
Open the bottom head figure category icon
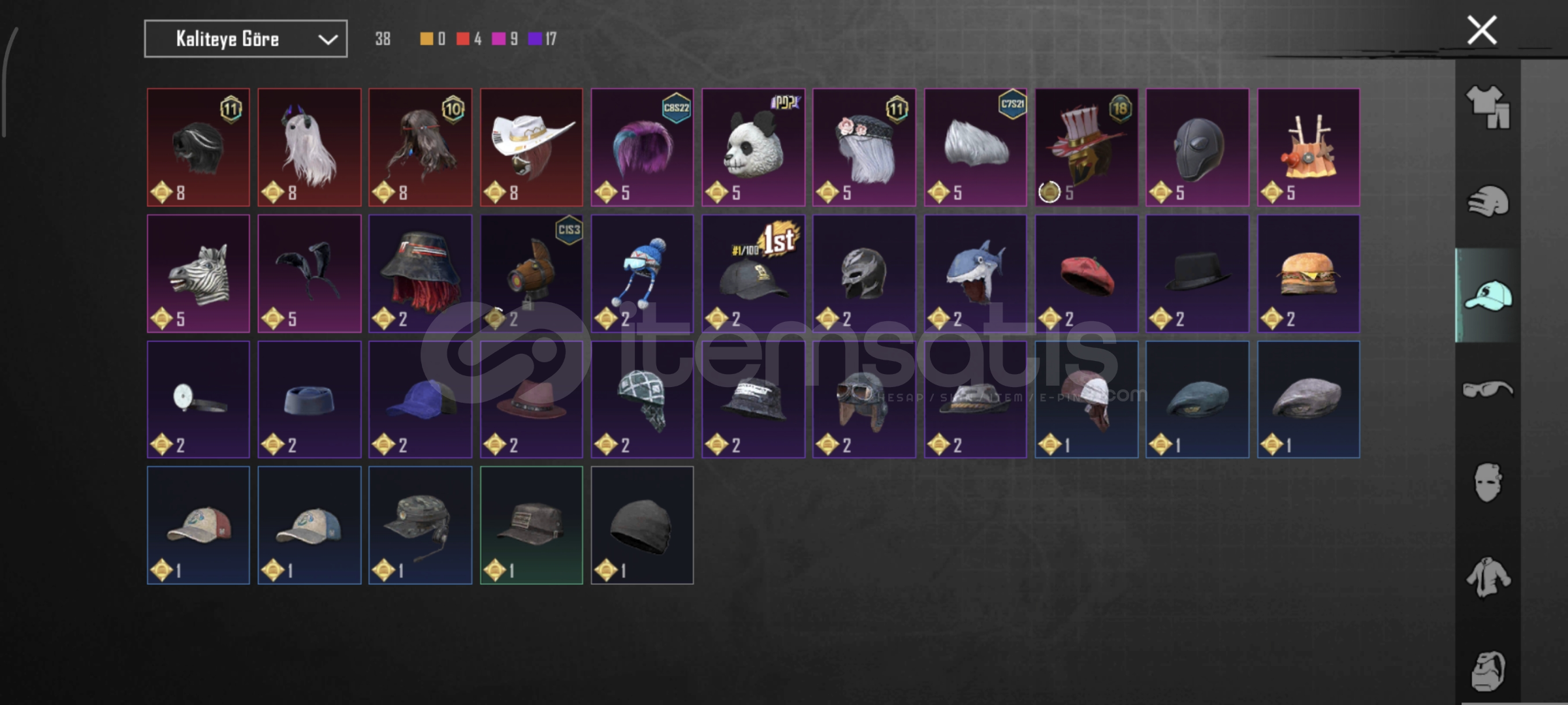click(x=1488, y=671)
